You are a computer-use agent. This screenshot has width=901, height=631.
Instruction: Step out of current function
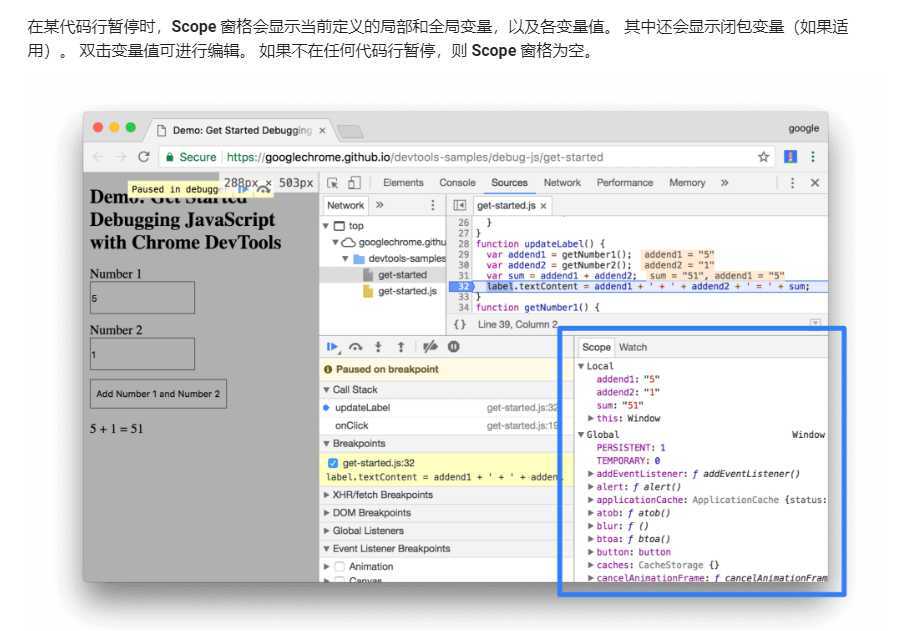(401, 347)
